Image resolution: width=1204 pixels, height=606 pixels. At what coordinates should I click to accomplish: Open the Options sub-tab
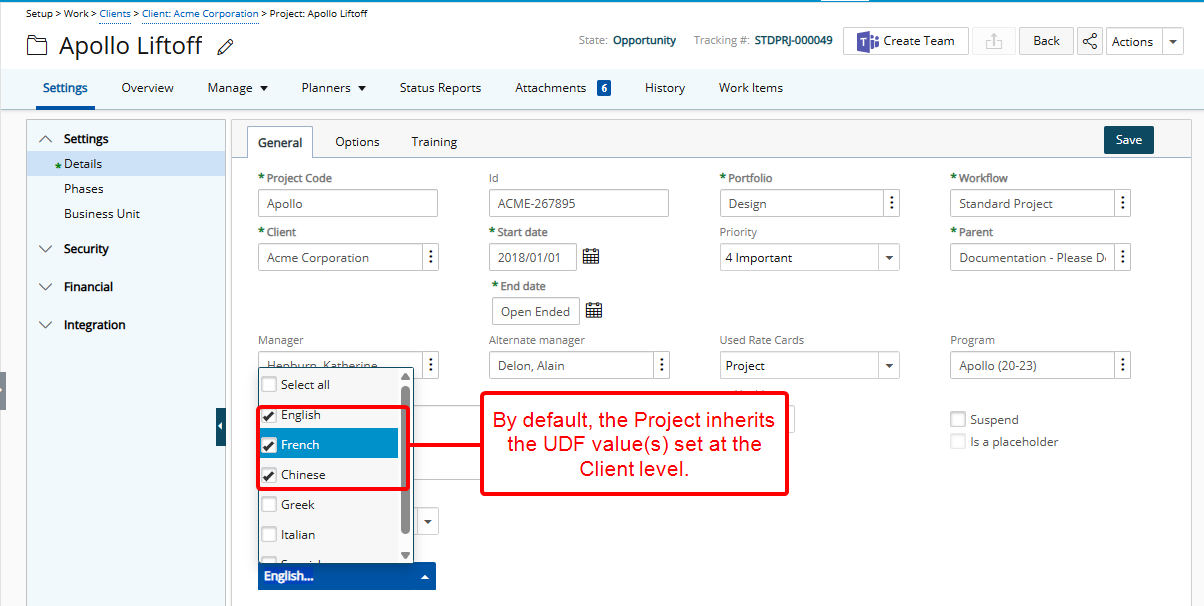click(x=357, y=142)
